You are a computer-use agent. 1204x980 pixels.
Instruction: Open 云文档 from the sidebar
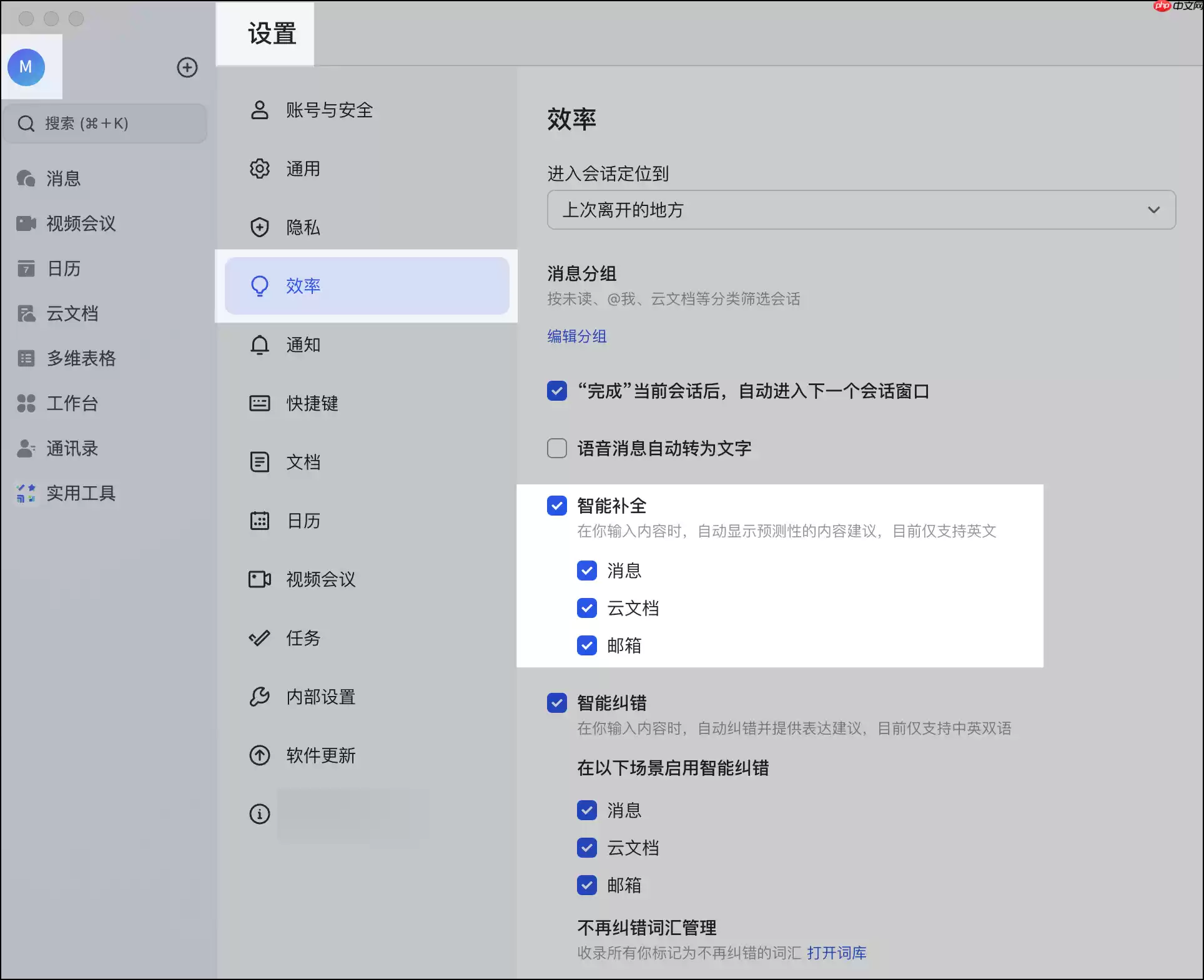26,313
